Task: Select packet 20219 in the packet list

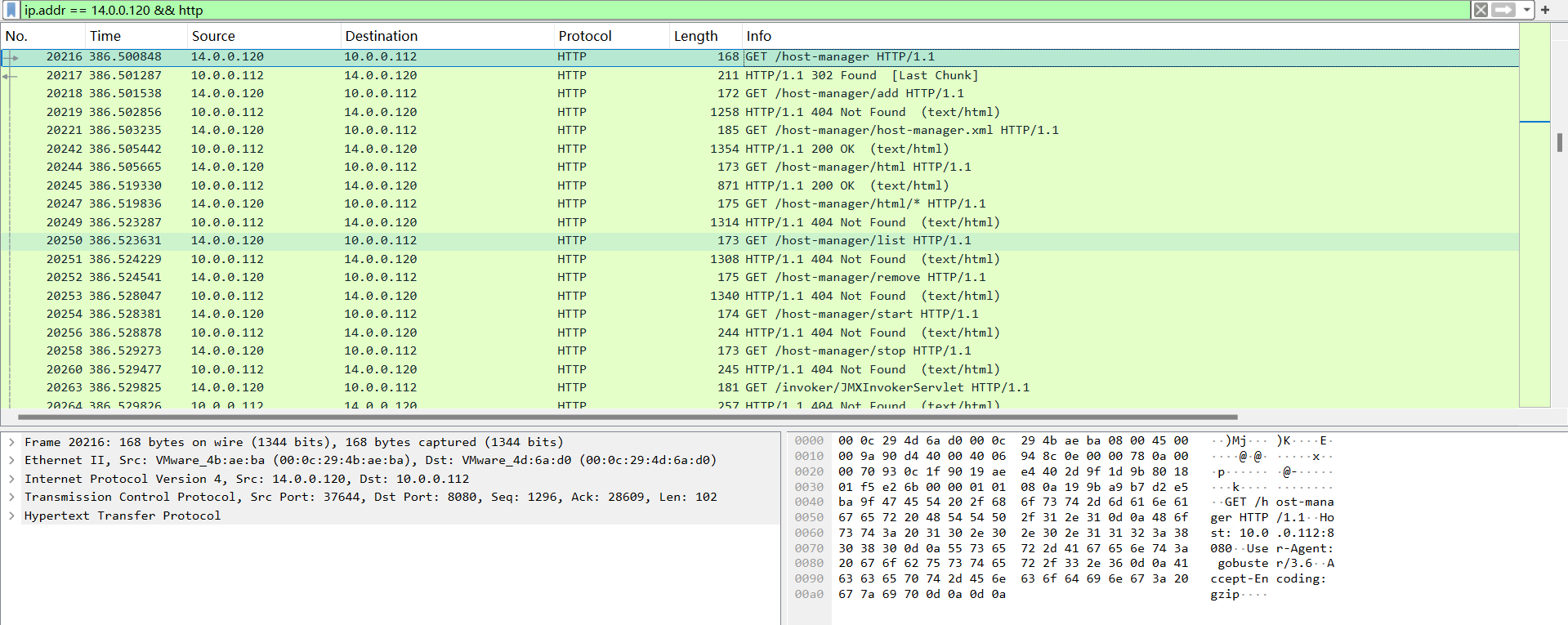Action: point(760,112)
